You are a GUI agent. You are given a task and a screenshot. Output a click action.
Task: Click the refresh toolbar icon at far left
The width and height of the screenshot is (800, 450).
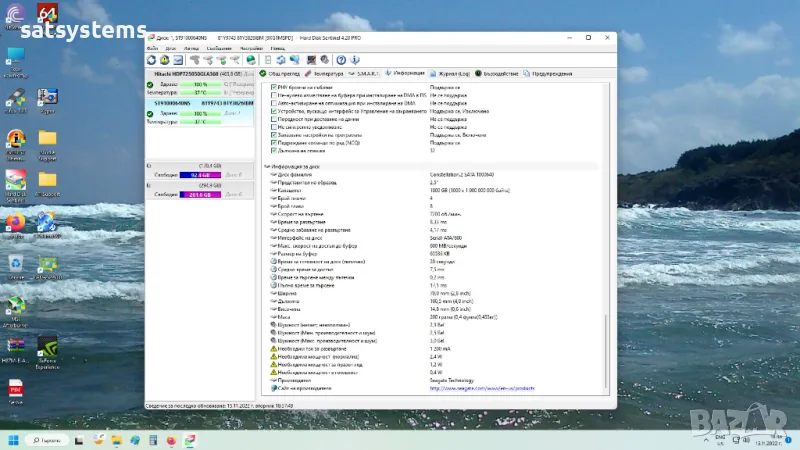click(151, 59)
